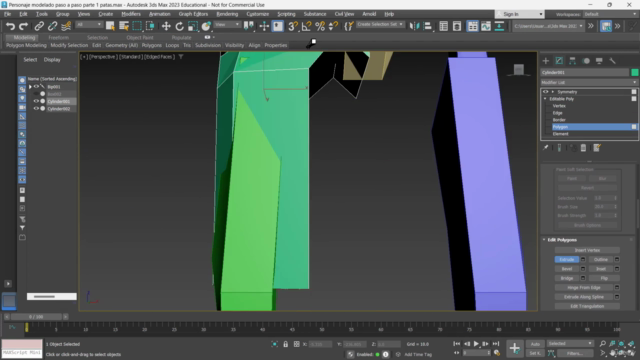Toggle the Layer Explorer icon
This screenshot has width=640, height=360.
coord(457,26)
